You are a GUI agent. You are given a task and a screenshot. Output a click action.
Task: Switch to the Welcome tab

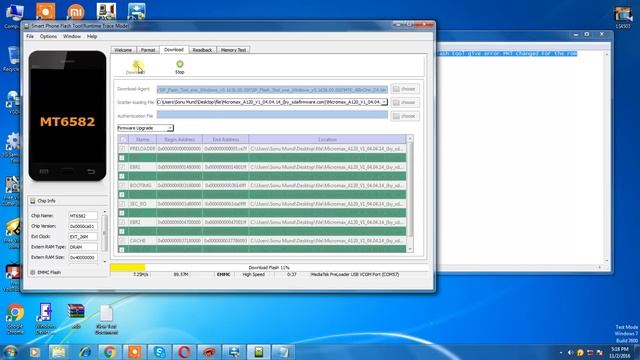click(x=123, y=50)
